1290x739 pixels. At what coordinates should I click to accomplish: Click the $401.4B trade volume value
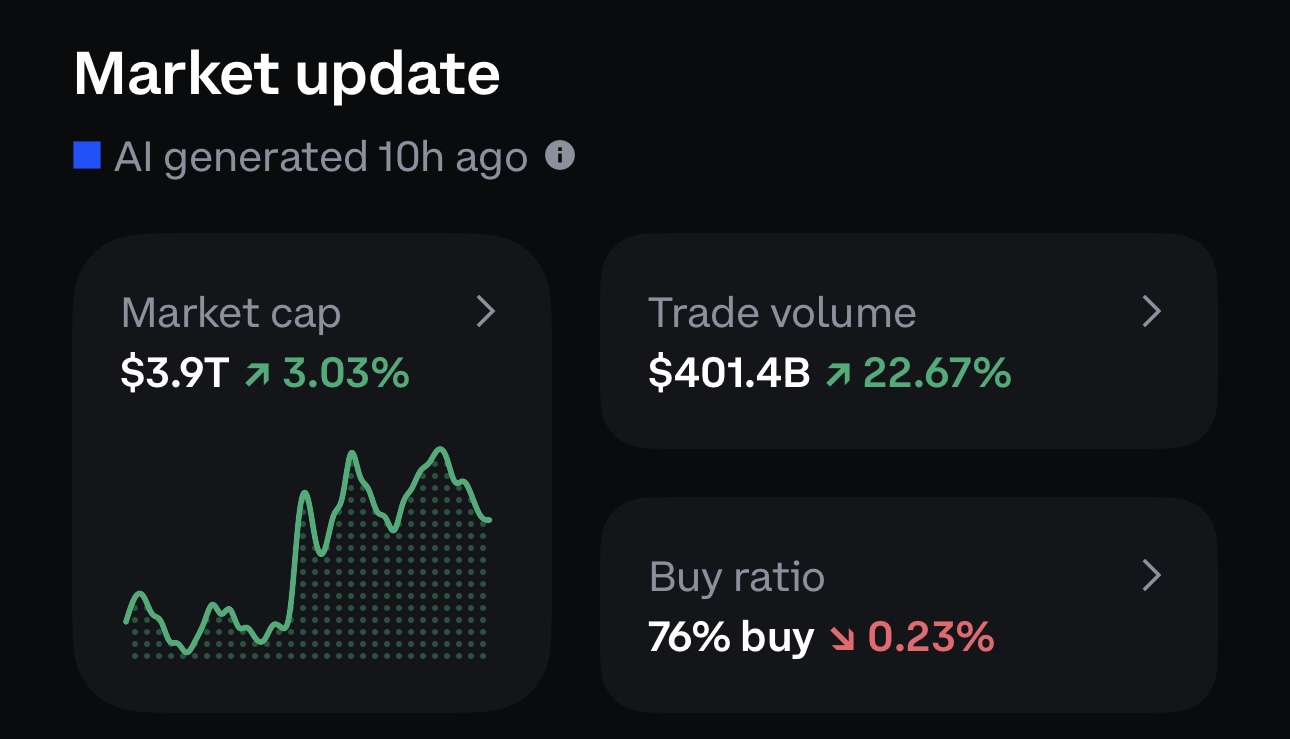tap(729, 374)
